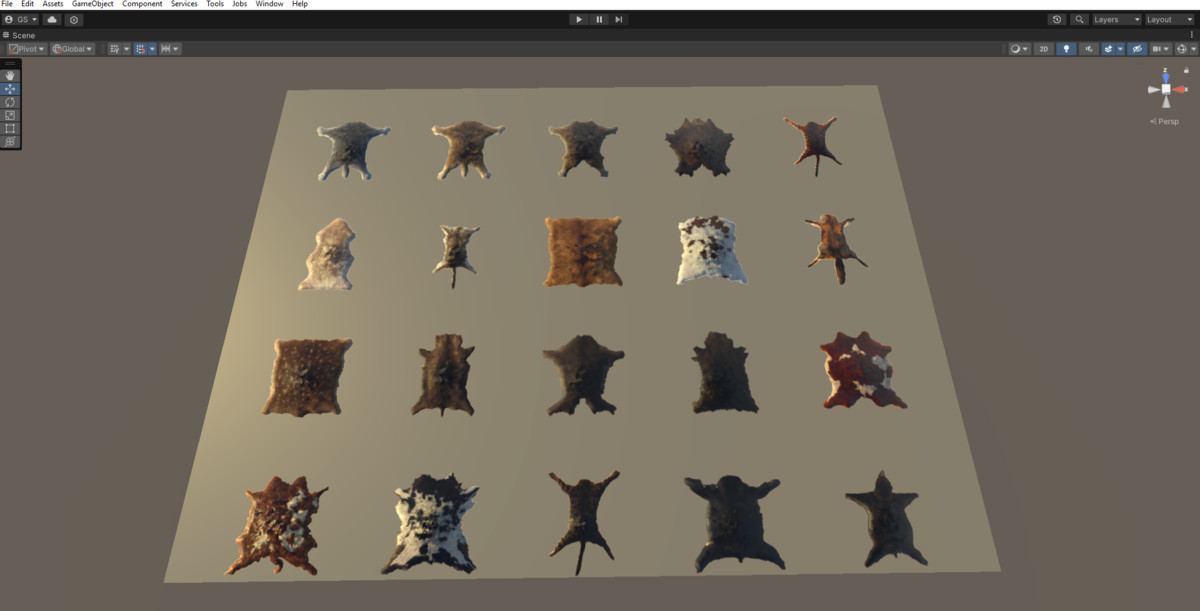Image resolution: width=1200 pixels, height=611 pixels.
Task: Select the Move tool
Action: tap(9, 89)
